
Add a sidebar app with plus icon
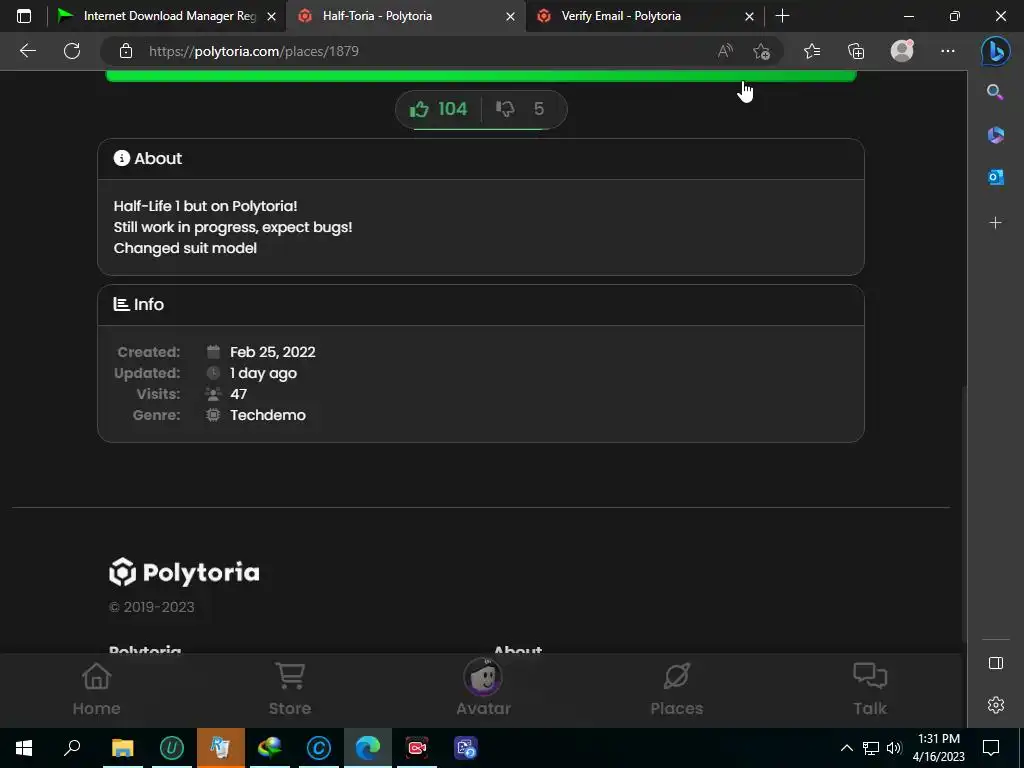tap(995, 223)
